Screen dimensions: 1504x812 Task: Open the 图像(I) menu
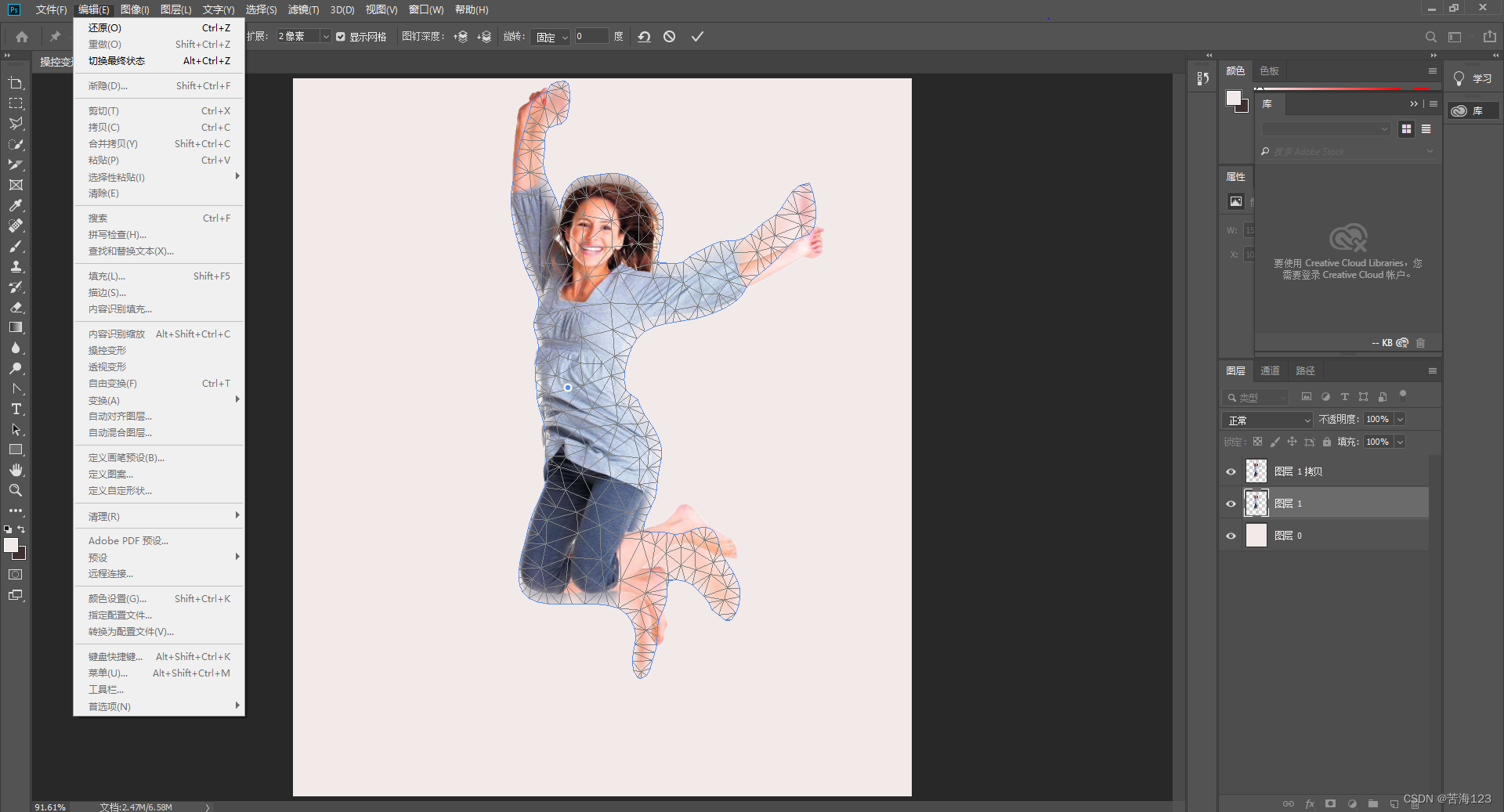tap(135, 9)
